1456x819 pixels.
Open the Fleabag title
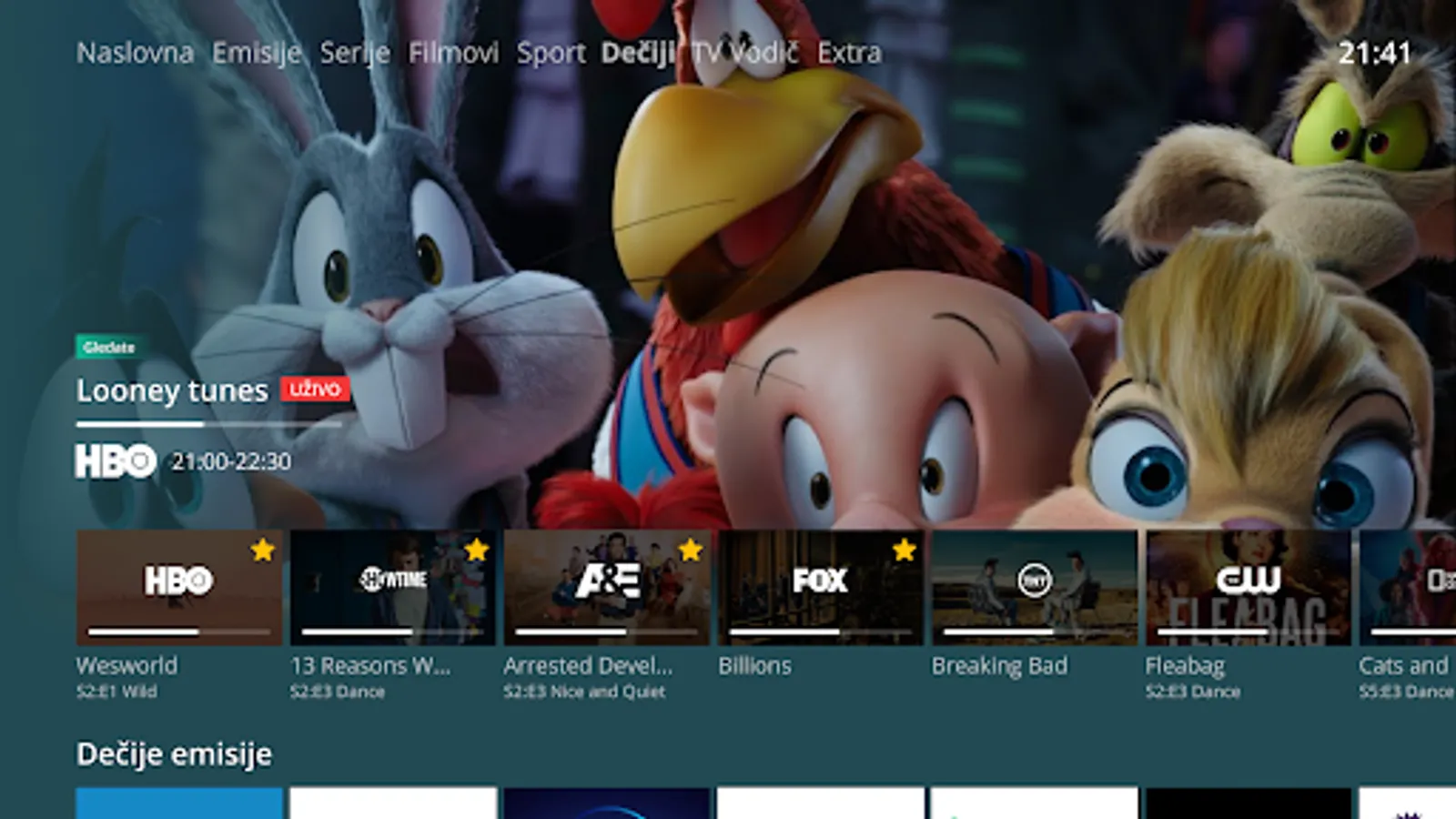coord(1185,666)
